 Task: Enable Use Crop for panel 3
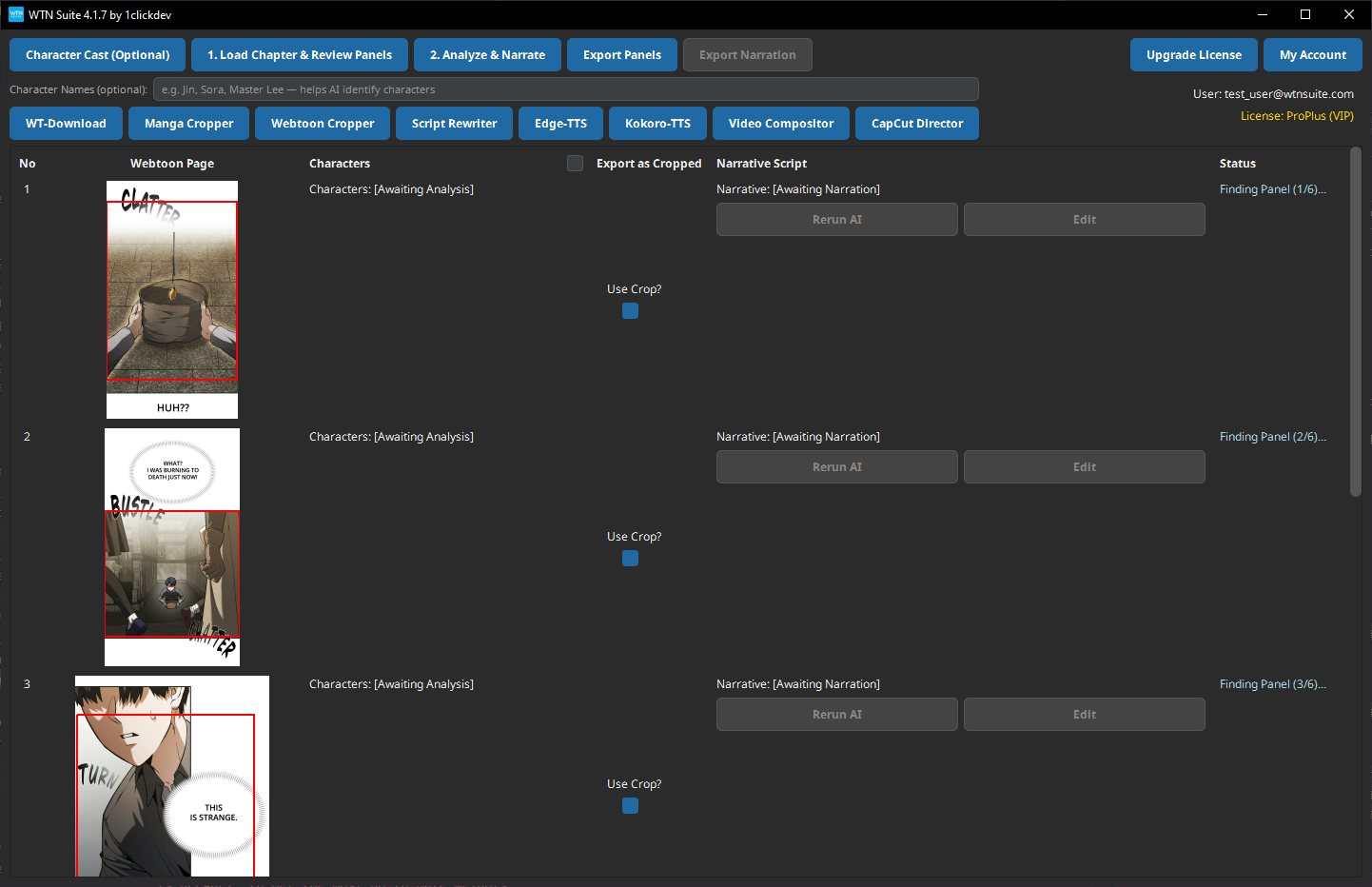[x=630, y=805]
